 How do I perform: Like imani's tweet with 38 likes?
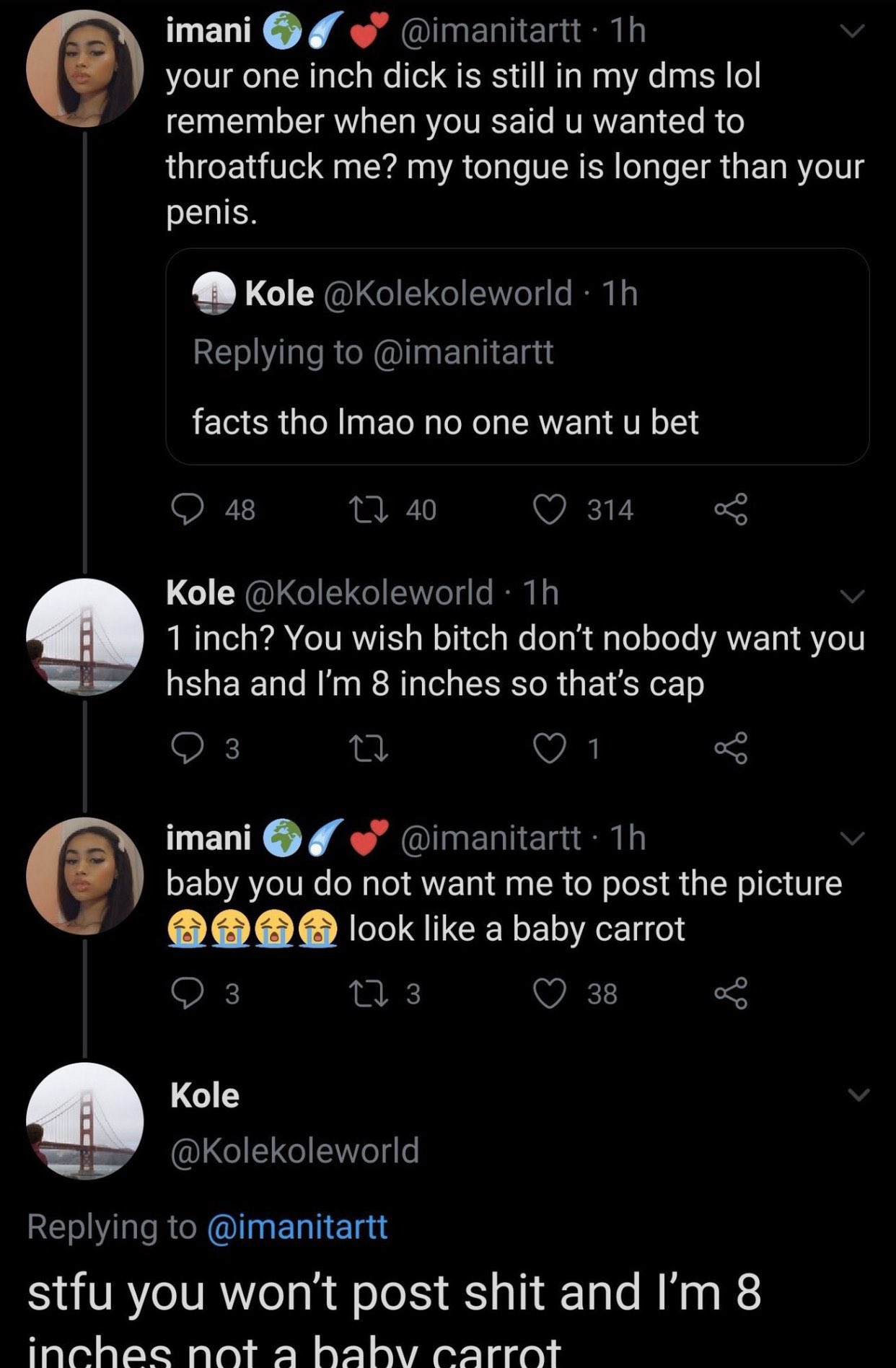tap(550, 994)
